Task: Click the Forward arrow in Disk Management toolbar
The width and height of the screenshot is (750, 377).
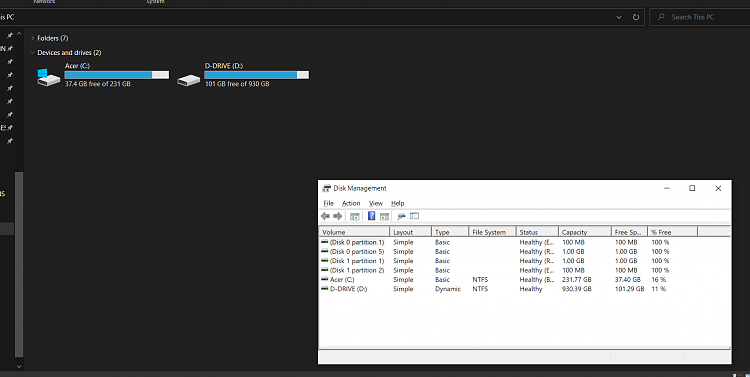Action: (338, 216)
